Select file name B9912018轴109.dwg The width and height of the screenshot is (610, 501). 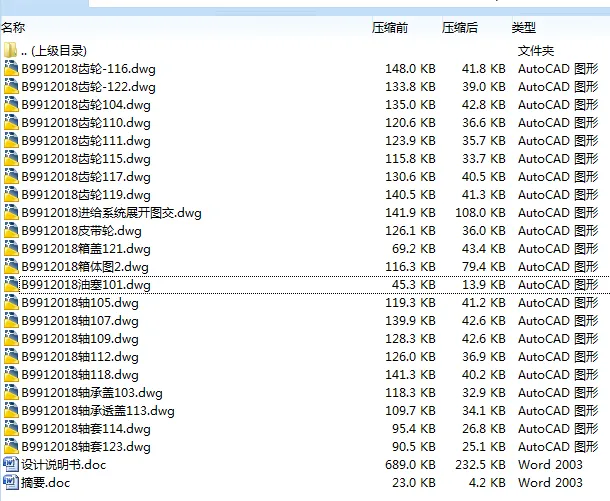tap(80, 339)
